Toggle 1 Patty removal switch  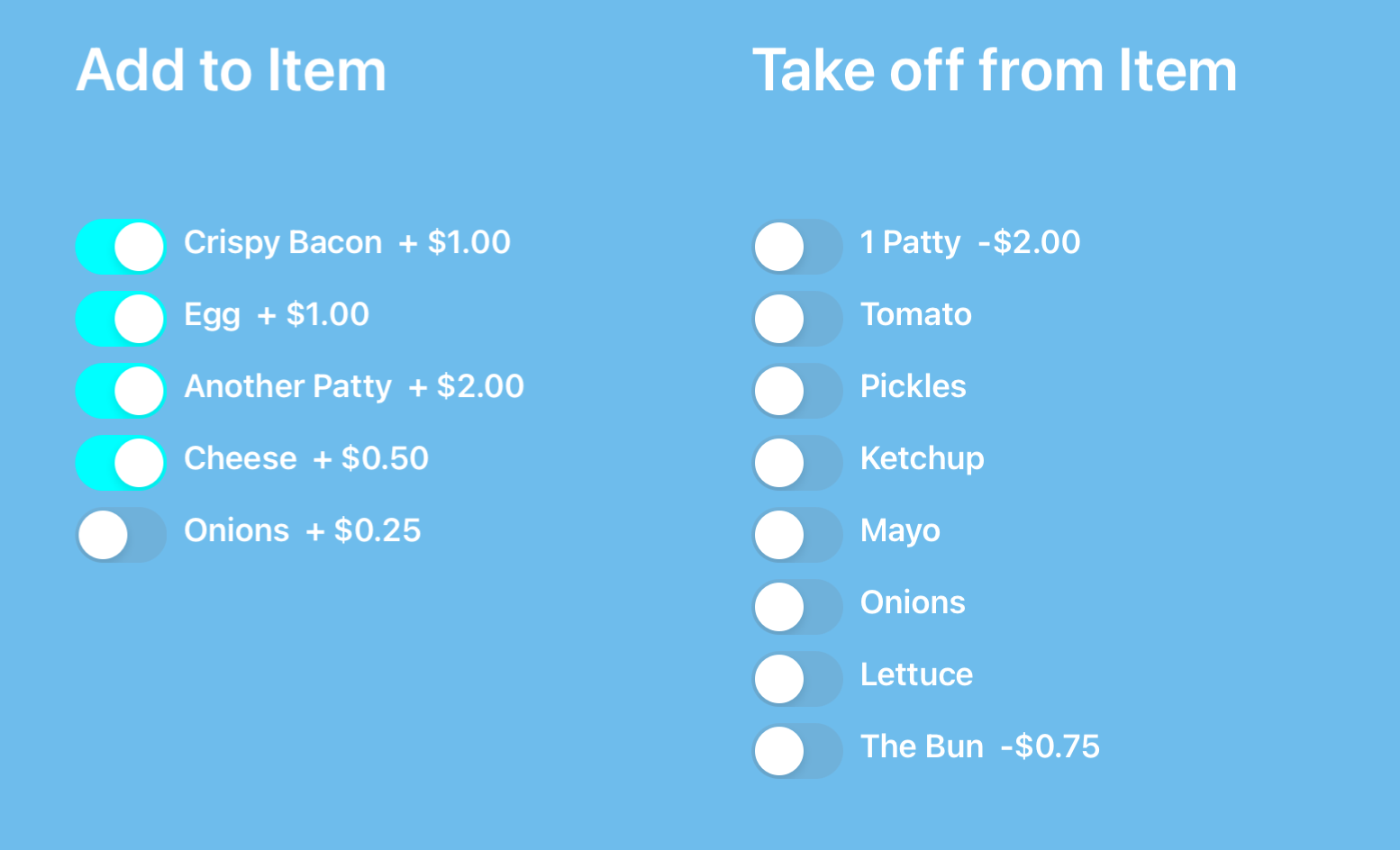tap(796, 246)
